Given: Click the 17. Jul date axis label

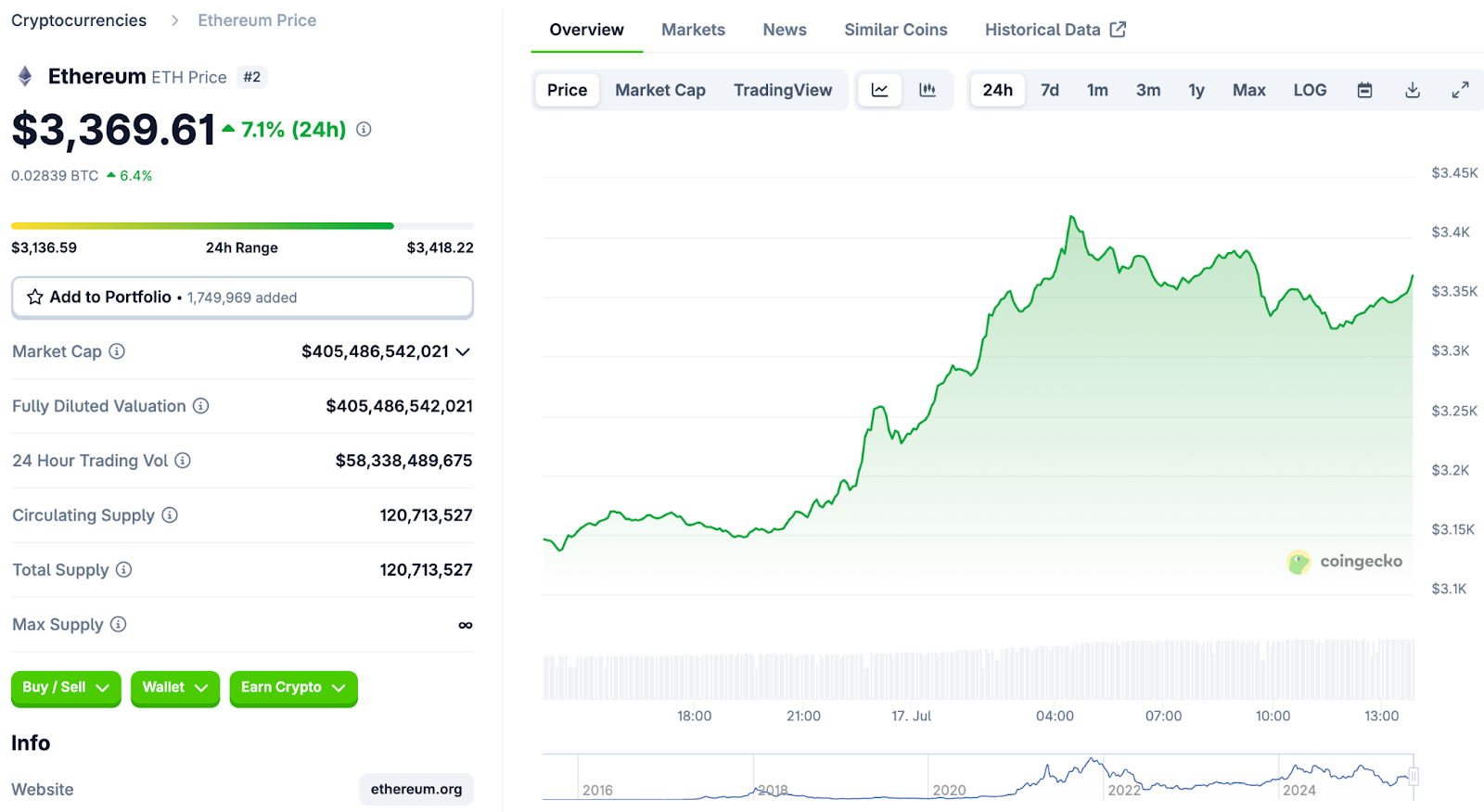Looking at the screenshot, I should point(911,716).
